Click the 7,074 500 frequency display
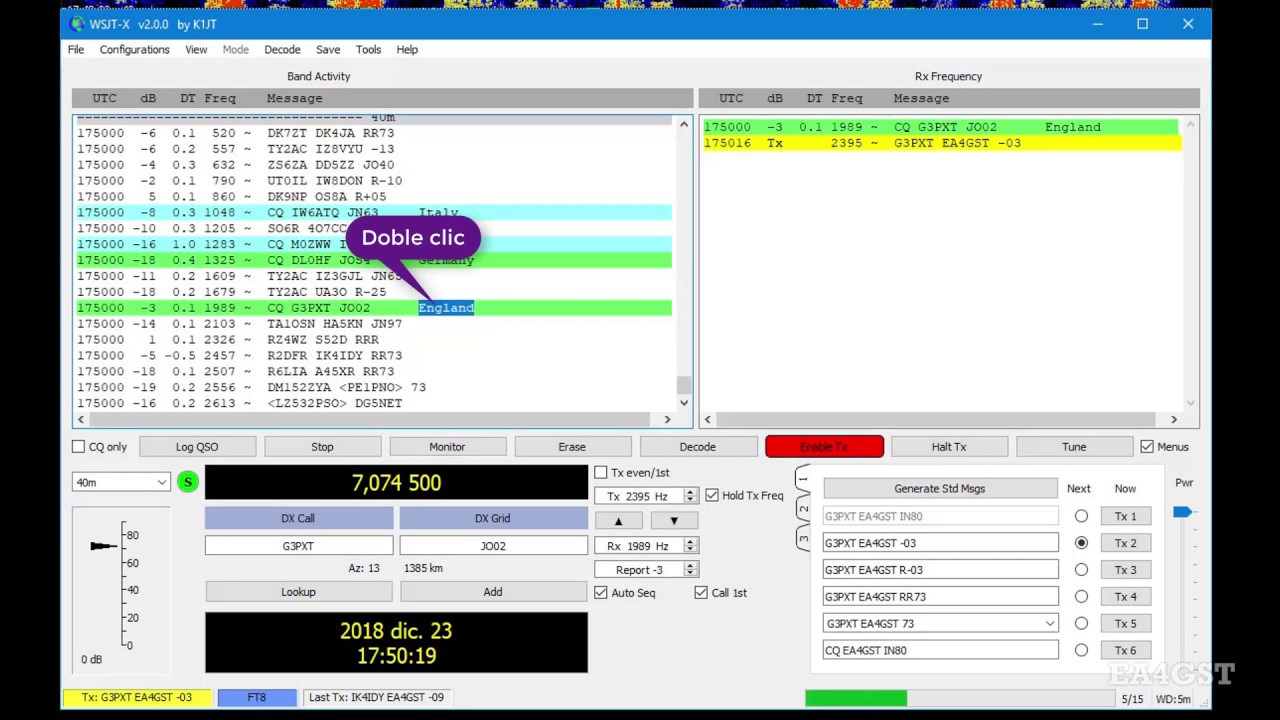The height and width of the screenshot is (720, 1280). [396, 483]
